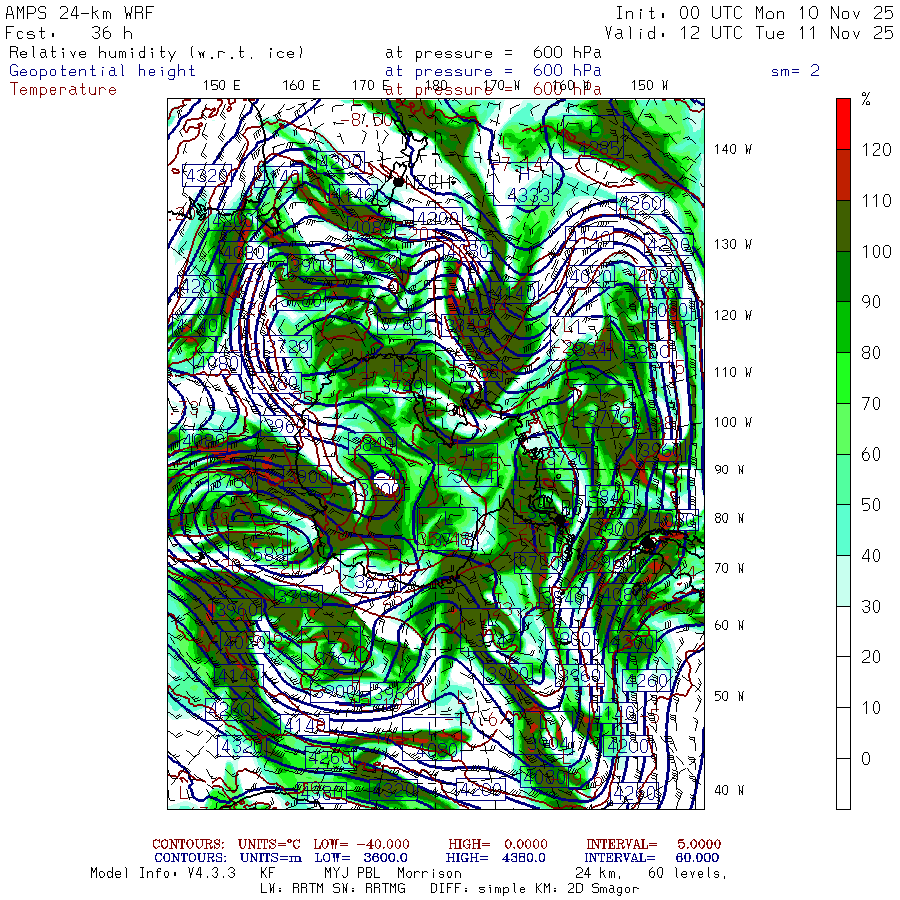Viewport: 900px width, 900px height.
Task: Click the '70 W' longitude label
Action: [x=729, y=568]
